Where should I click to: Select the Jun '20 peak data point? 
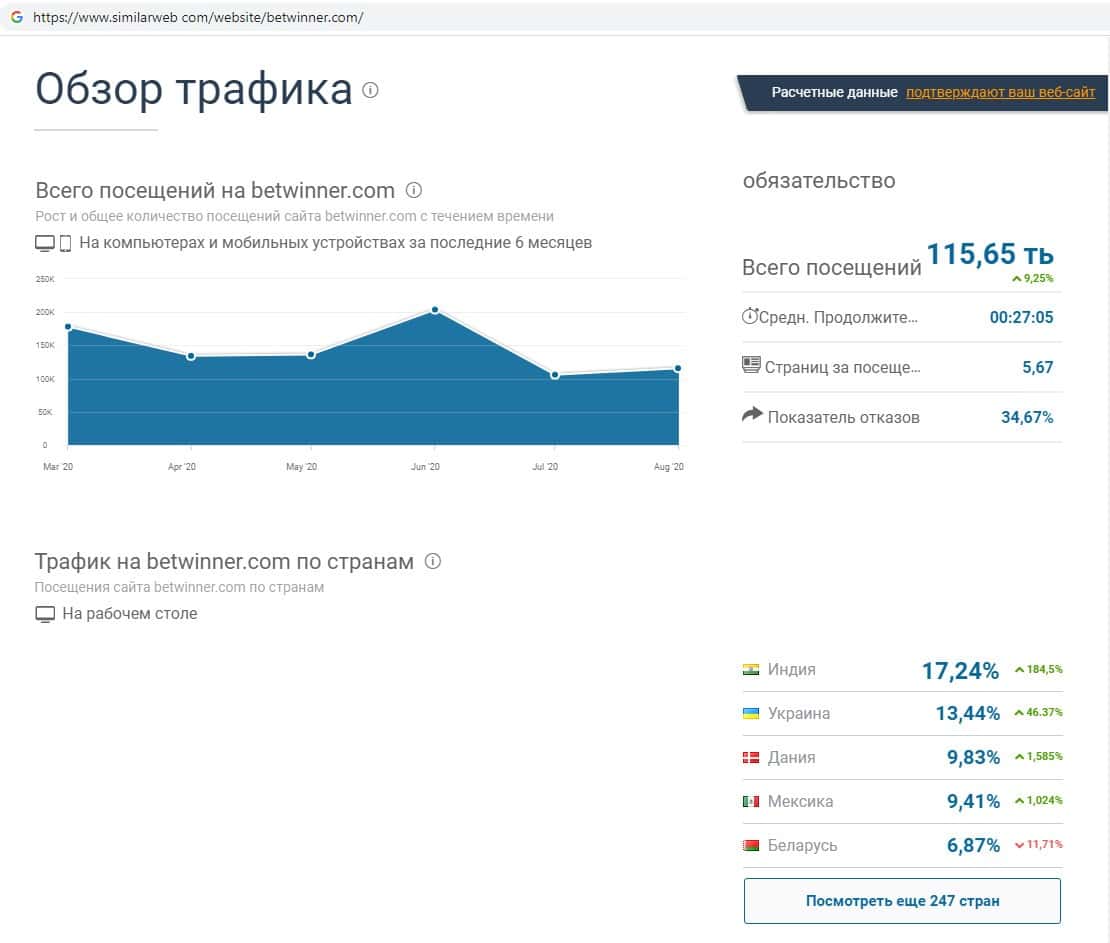[x=434, y=310]
